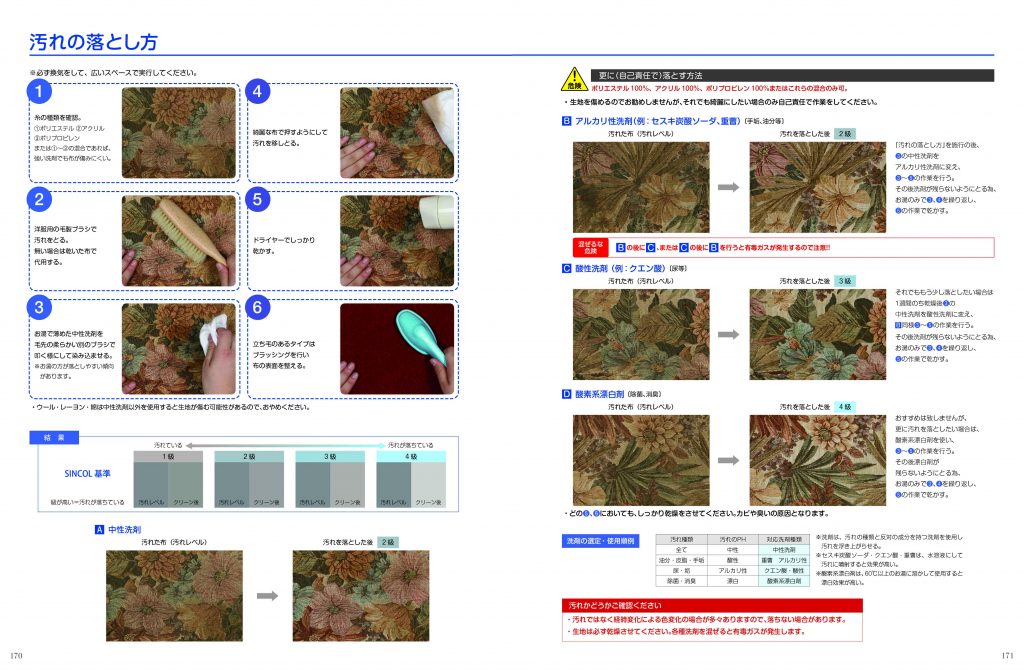The height and width of the screenshot is (671, 1024).
Task: Click the 酸素系漂白剤 cell in the detergent table
Action: 783,580
